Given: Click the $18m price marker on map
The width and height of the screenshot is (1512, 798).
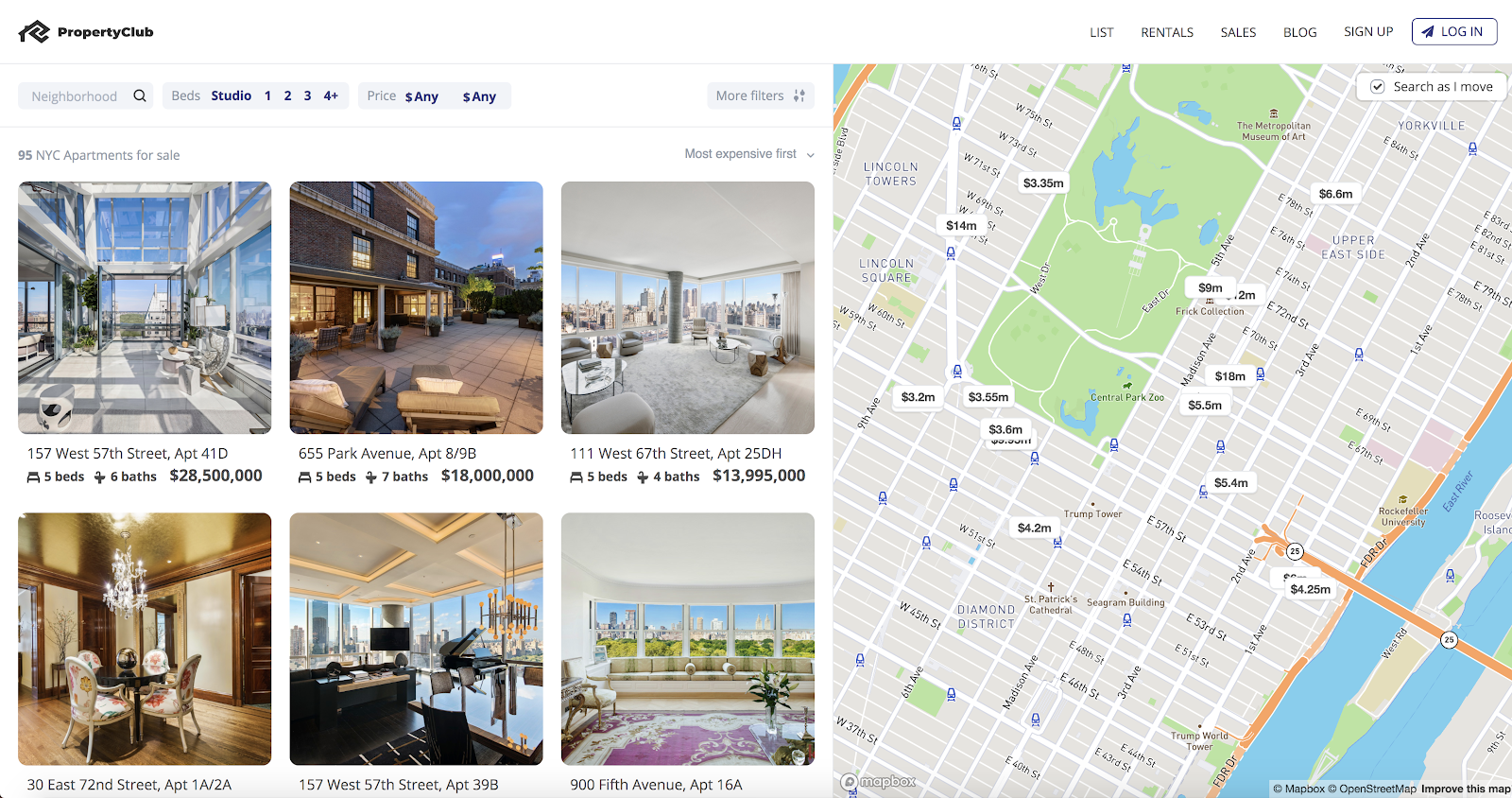Looking at the screenshot, I should coord(1229,375).
